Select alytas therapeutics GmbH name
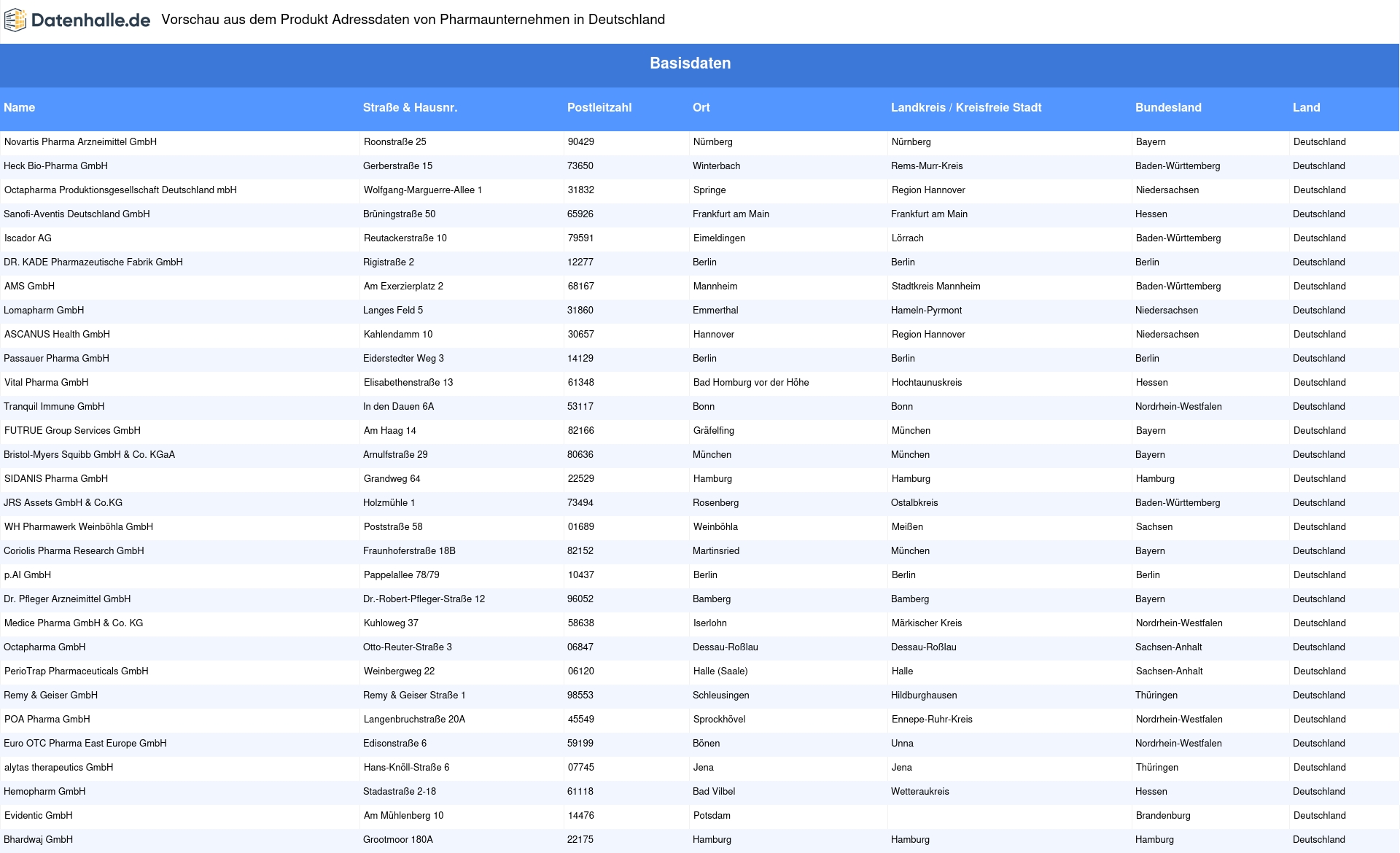The image size is (1400, 853). (58, 768)
